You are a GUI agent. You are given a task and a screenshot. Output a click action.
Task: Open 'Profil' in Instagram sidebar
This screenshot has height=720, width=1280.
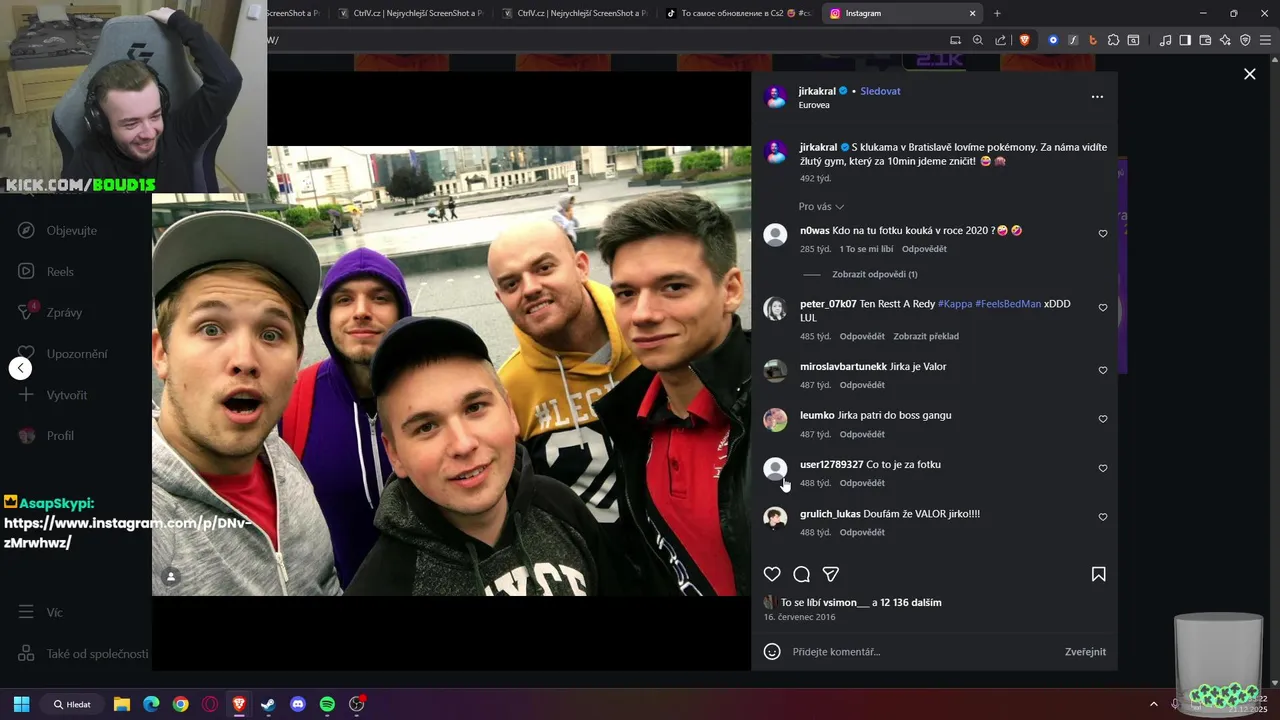(x=46, y=436)
